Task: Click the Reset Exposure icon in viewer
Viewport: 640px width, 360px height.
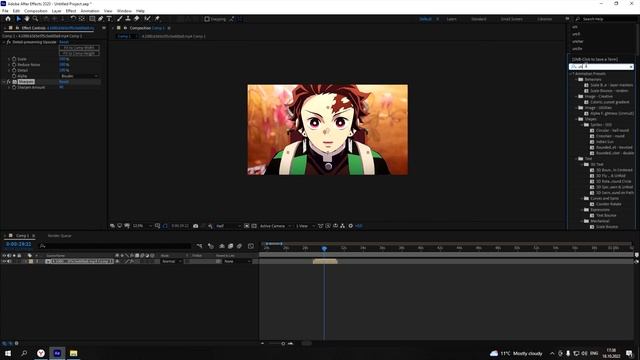Action: tap(351, 226)
